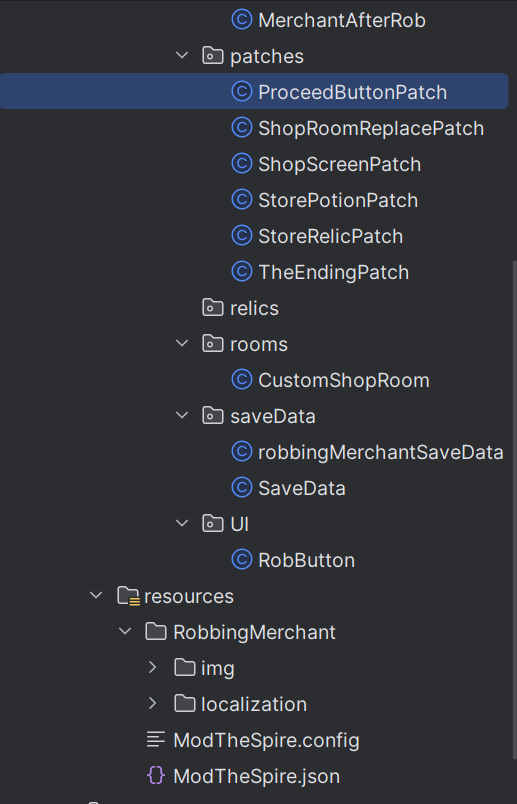The image size is (517, 804).
Task: Click the class icon beside TheEndingPatch
Action: 242,271
